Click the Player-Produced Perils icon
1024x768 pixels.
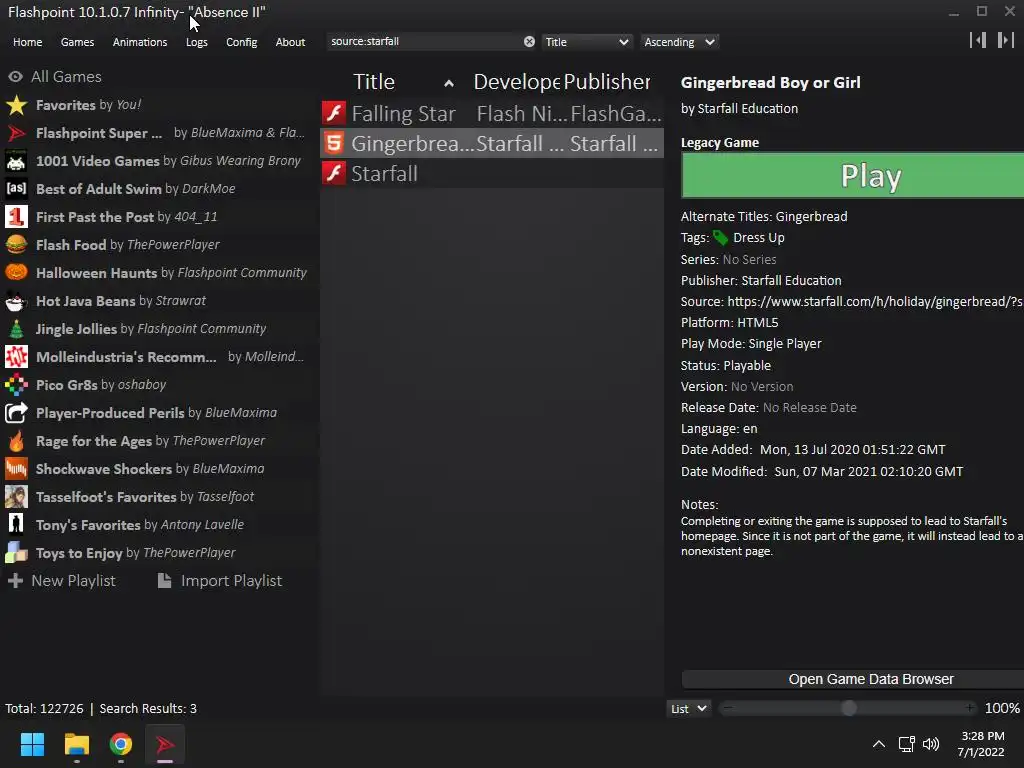click(16, 413)
